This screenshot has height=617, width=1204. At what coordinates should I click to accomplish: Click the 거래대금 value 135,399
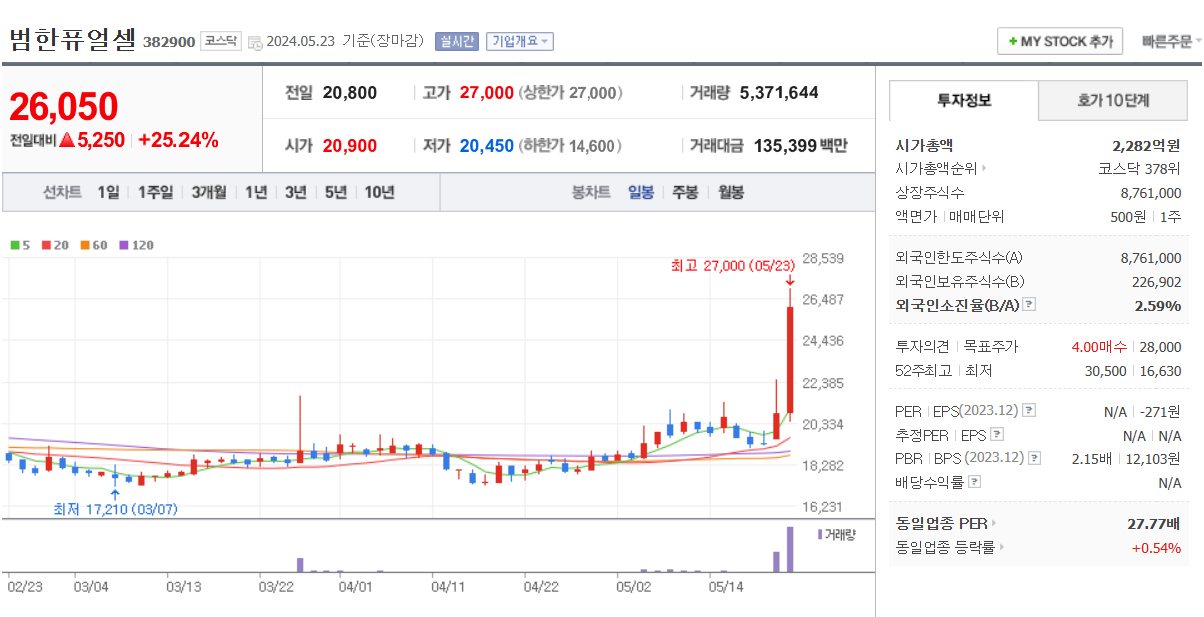coord(783,146)
